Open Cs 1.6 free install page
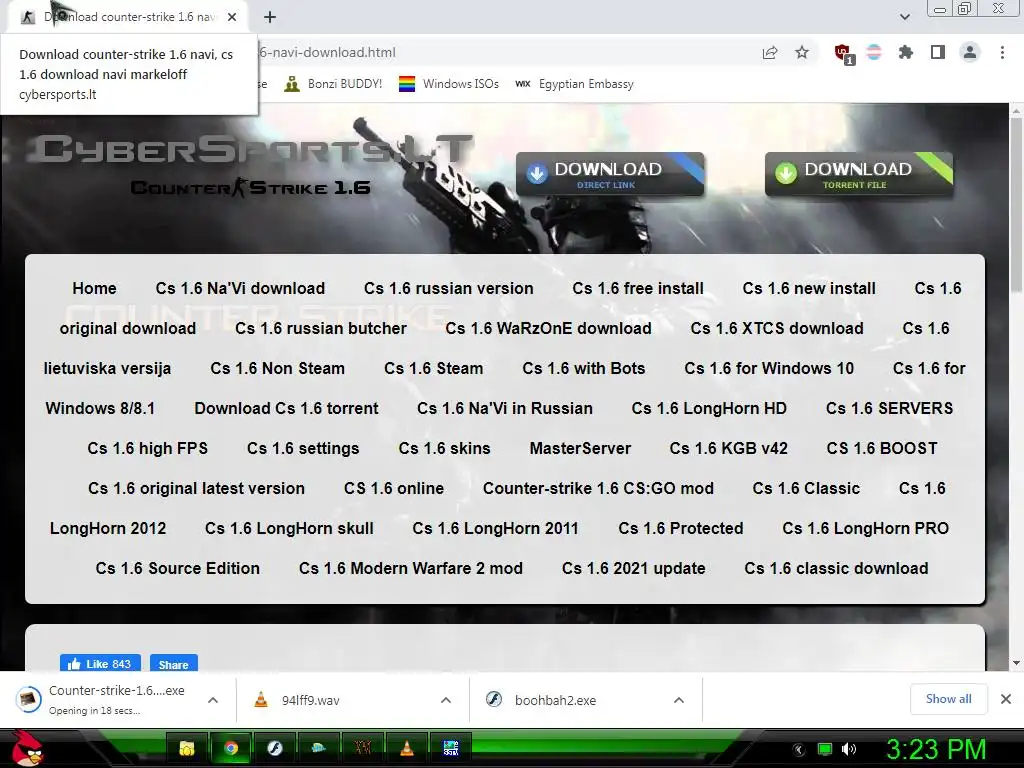Image resolution: width=1024 pixels, height=768 pixels. point(638,288)
